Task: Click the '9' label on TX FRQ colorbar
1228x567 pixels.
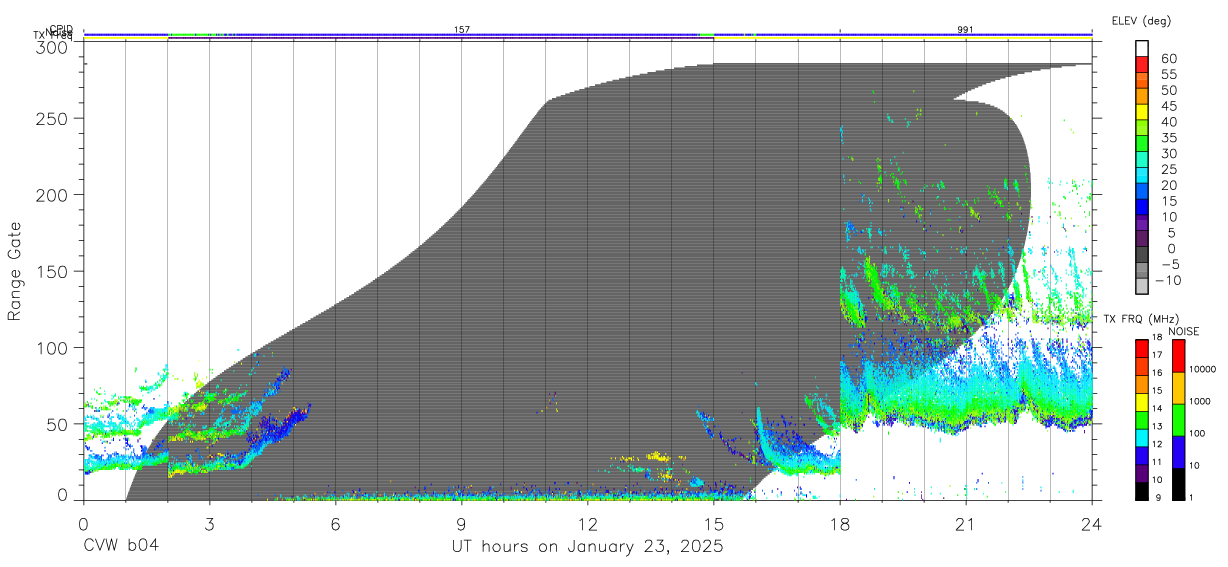Action: coord(1158,498)
